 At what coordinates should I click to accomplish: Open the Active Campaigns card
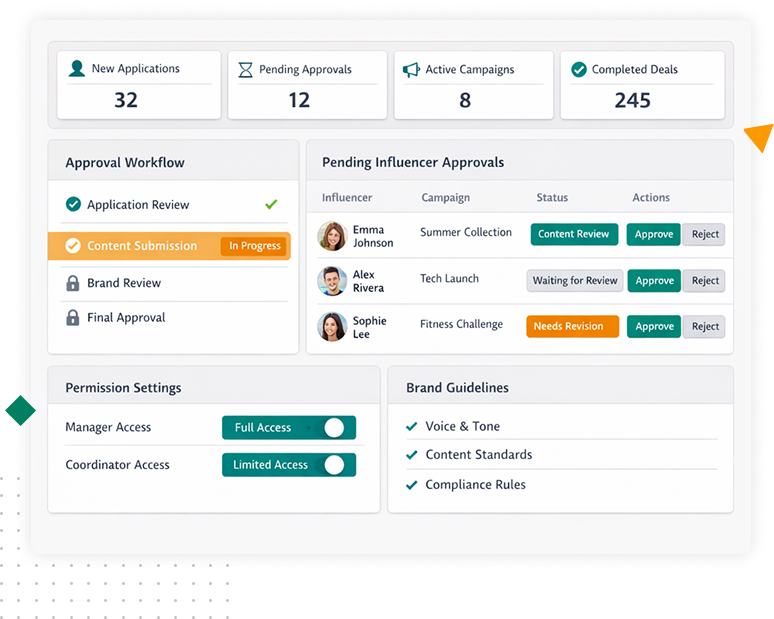pos(473,85)
